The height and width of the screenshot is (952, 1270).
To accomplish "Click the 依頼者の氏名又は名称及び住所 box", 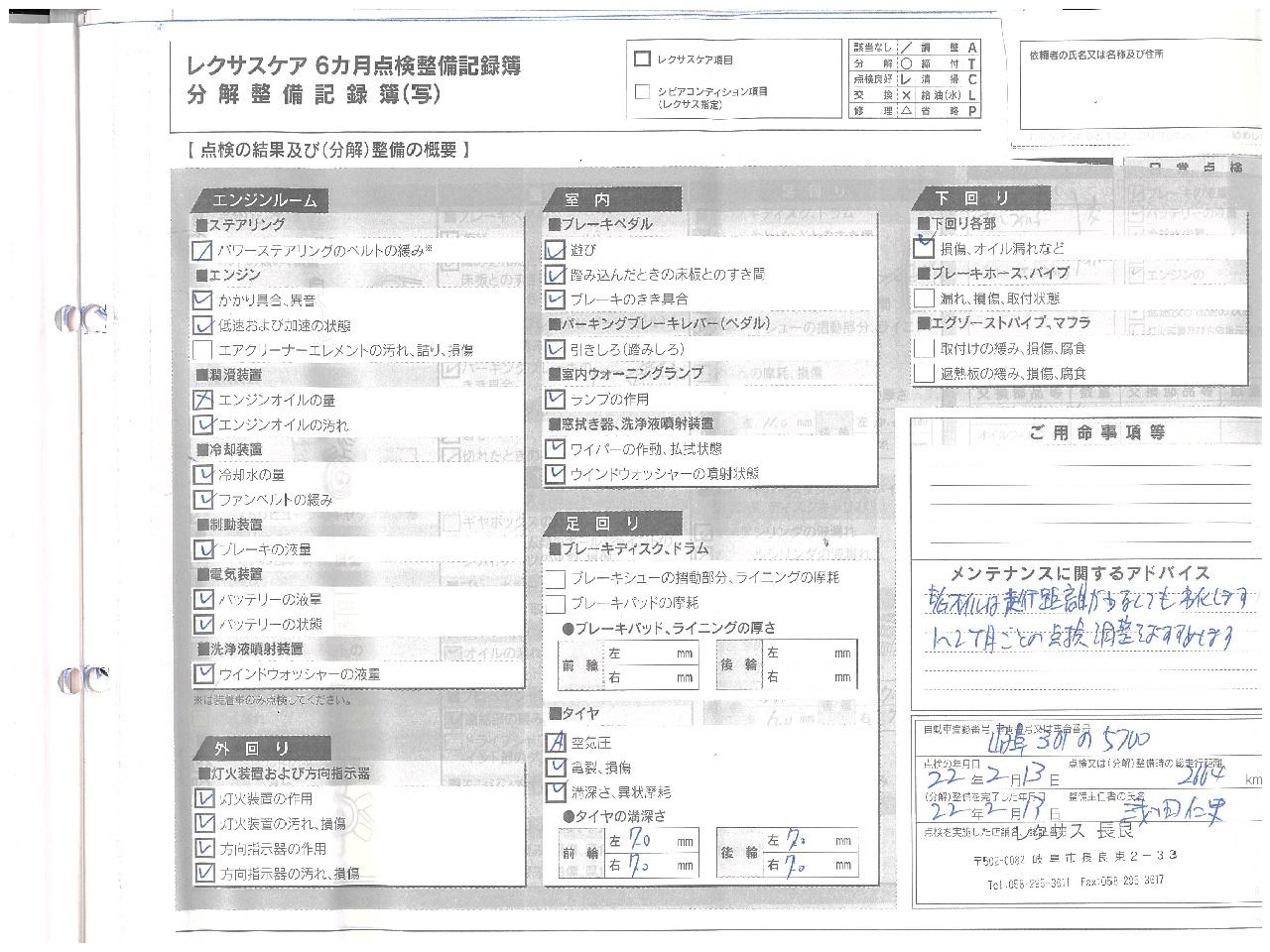I will click(x=1143, y=87).
